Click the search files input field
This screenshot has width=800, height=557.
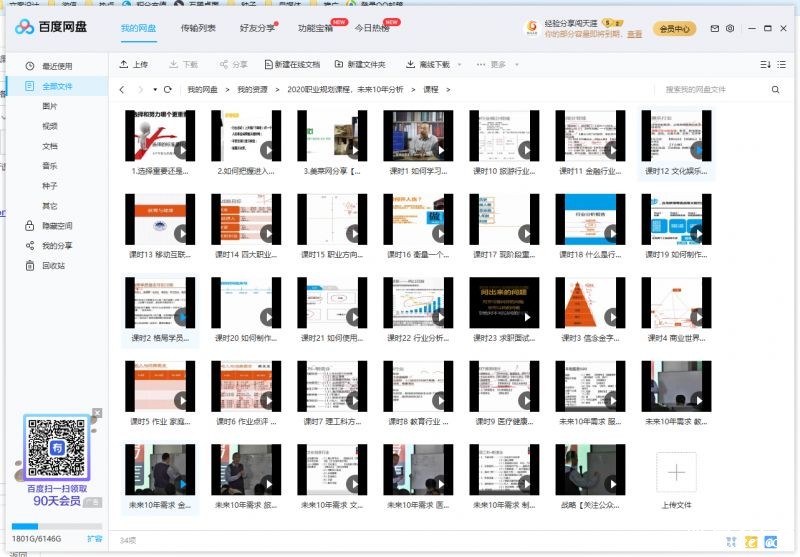pos(712,89)
